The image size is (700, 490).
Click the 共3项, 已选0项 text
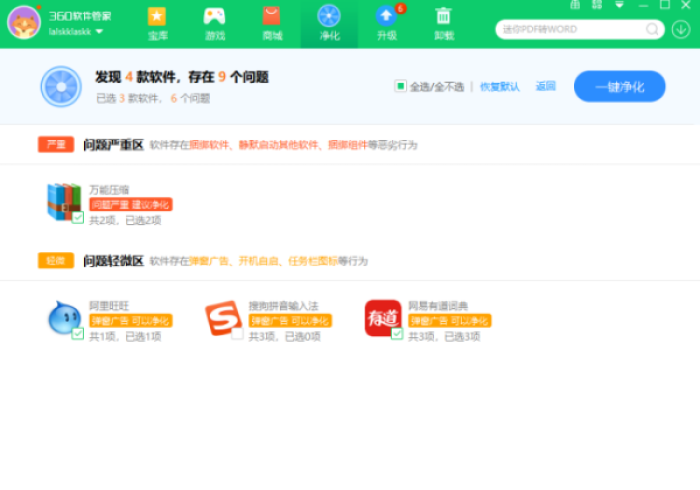click(x=284, y=336)
